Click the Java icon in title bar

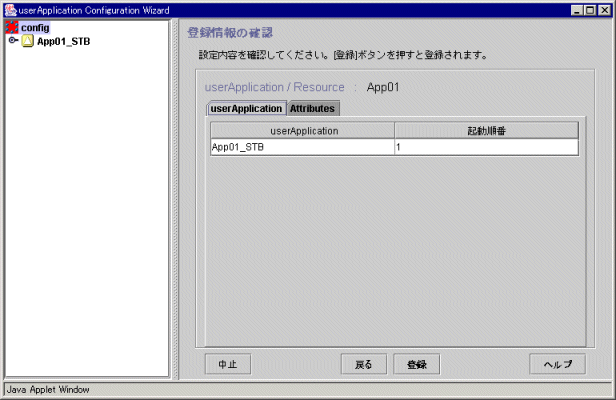[x=11, y=10]
